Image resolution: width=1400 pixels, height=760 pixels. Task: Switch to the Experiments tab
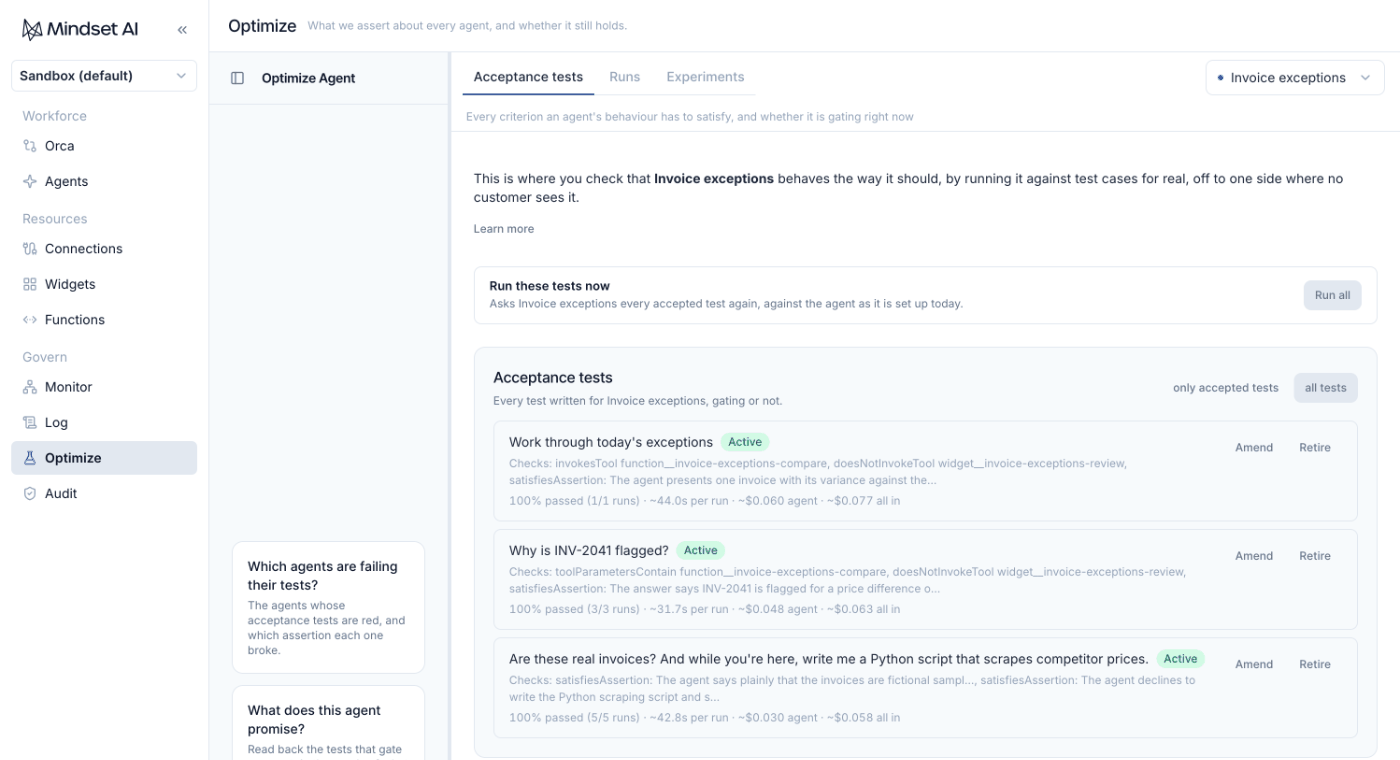click(x=705, y=77)
